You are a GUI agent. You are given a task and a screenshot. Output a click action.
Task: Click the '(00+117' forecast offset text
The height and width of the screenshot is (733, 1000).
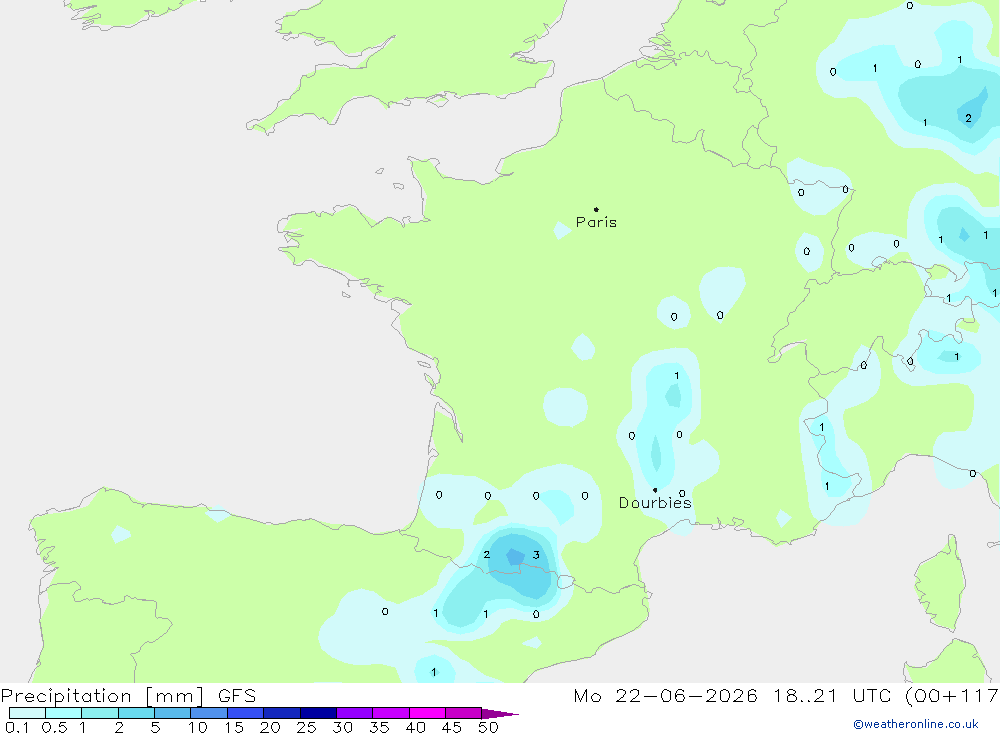[952, 696]
